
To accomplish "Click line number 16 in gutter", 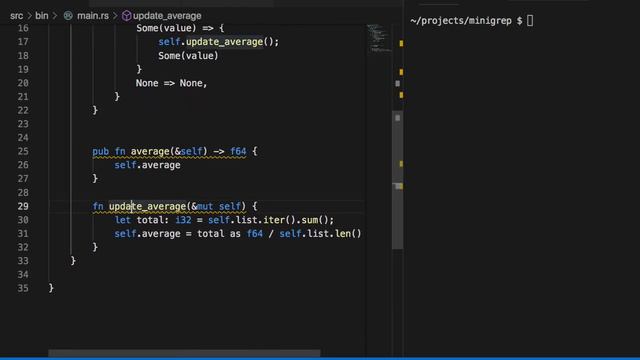I will click(x=23, y=28).
